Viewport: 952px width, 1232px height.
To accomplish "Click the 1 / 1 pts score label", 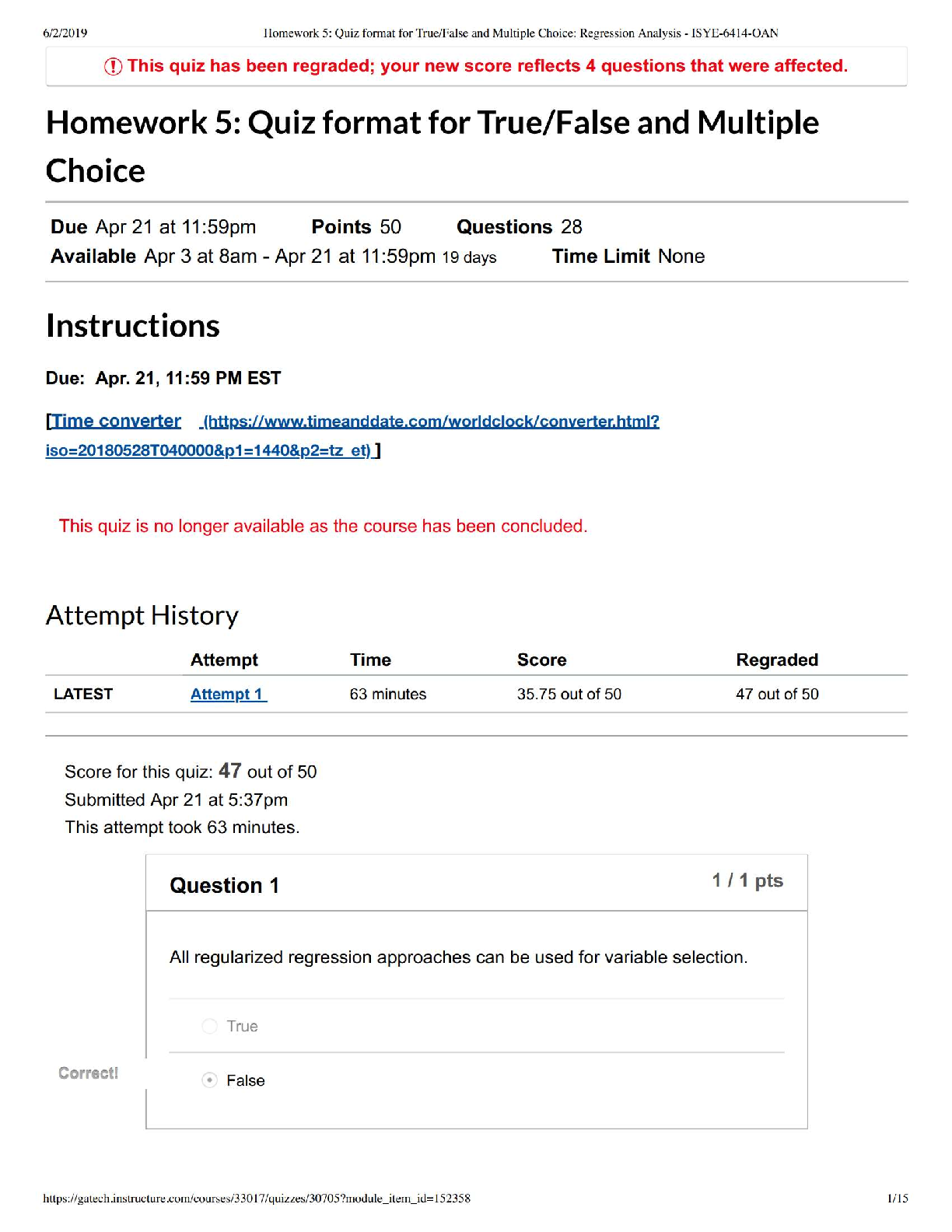I will [747, 880].
